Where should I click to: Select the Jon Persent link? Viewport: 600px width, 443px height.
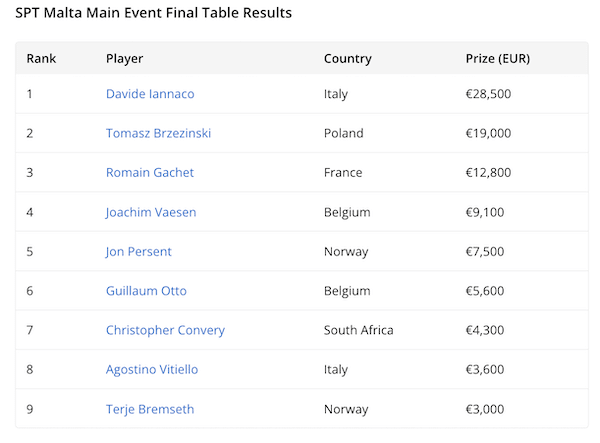pyautogui.click(x=139, y=252)
